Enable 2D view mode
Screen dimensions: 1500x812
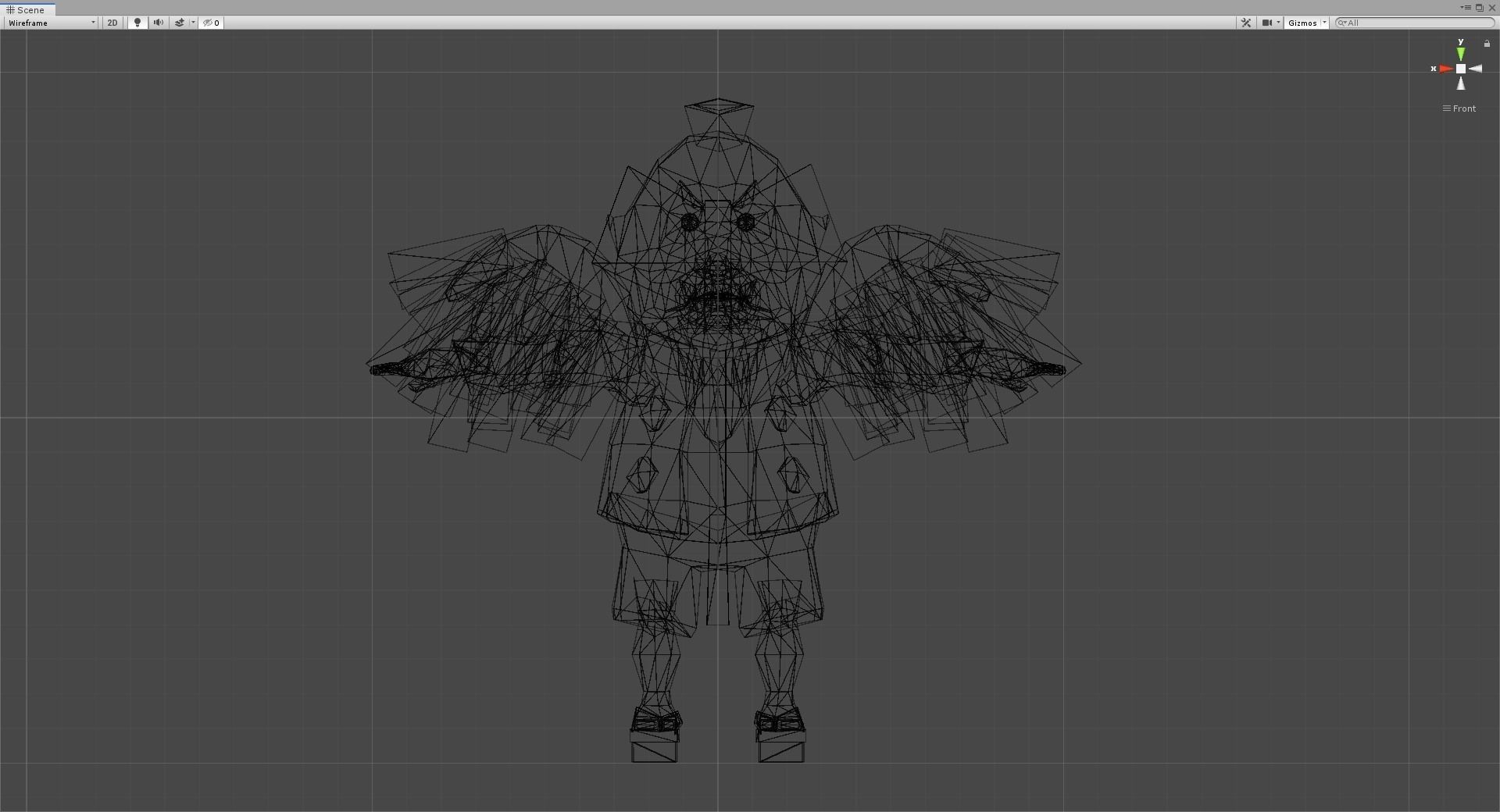pyautogui.click(x=112, y=23)
